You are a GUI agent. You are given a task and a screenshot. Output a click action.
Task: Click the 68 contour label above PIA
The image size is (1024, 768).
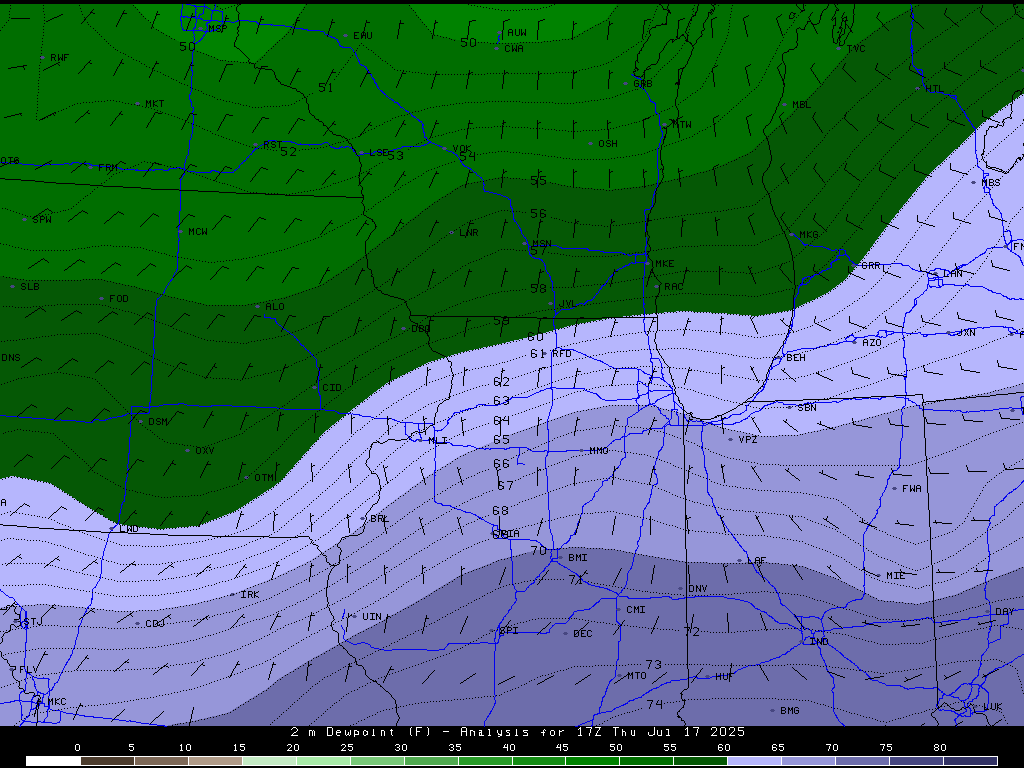(x=500, y=511)
